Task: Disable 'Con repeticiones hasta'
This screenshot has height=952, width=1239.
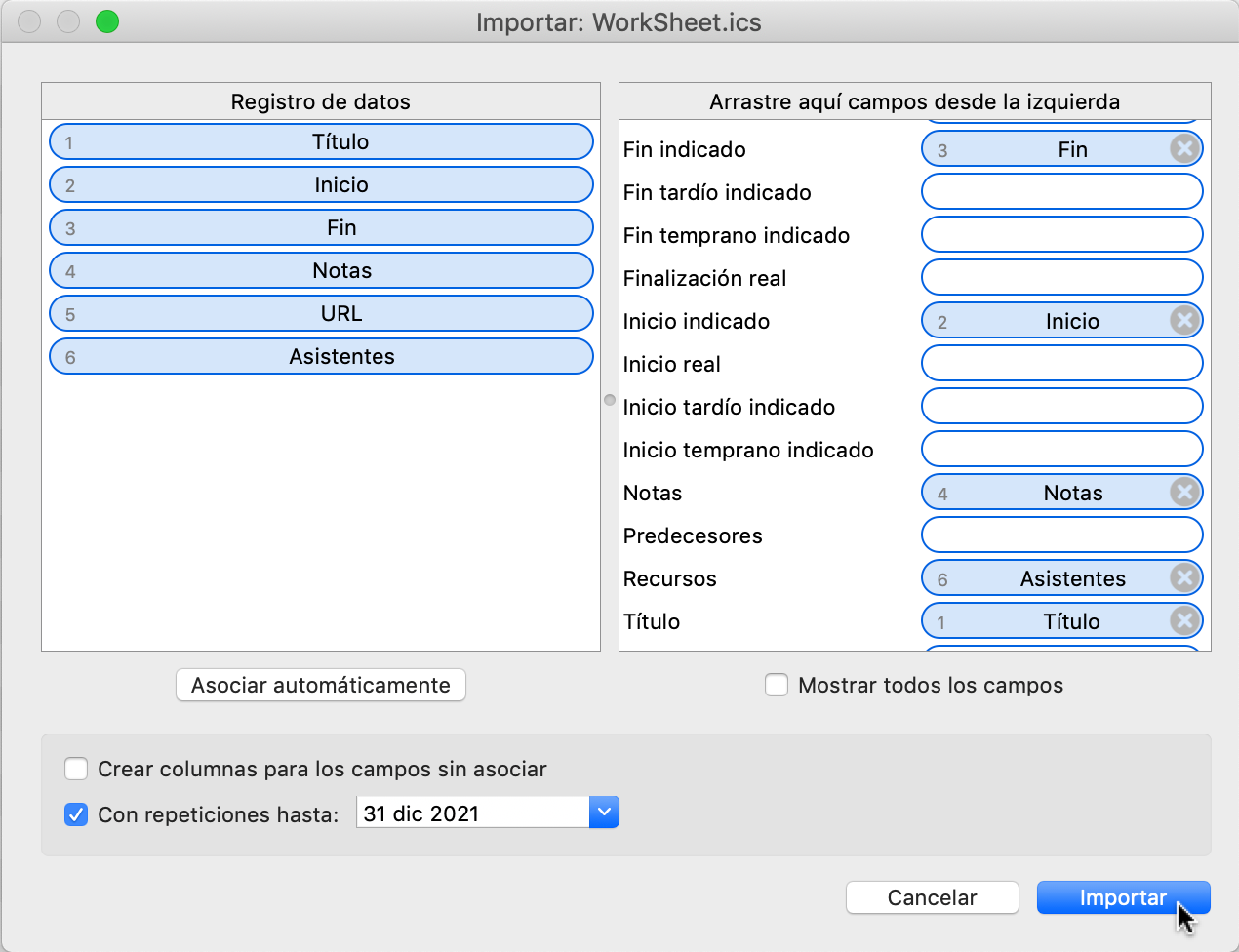Action: (76, 814)
